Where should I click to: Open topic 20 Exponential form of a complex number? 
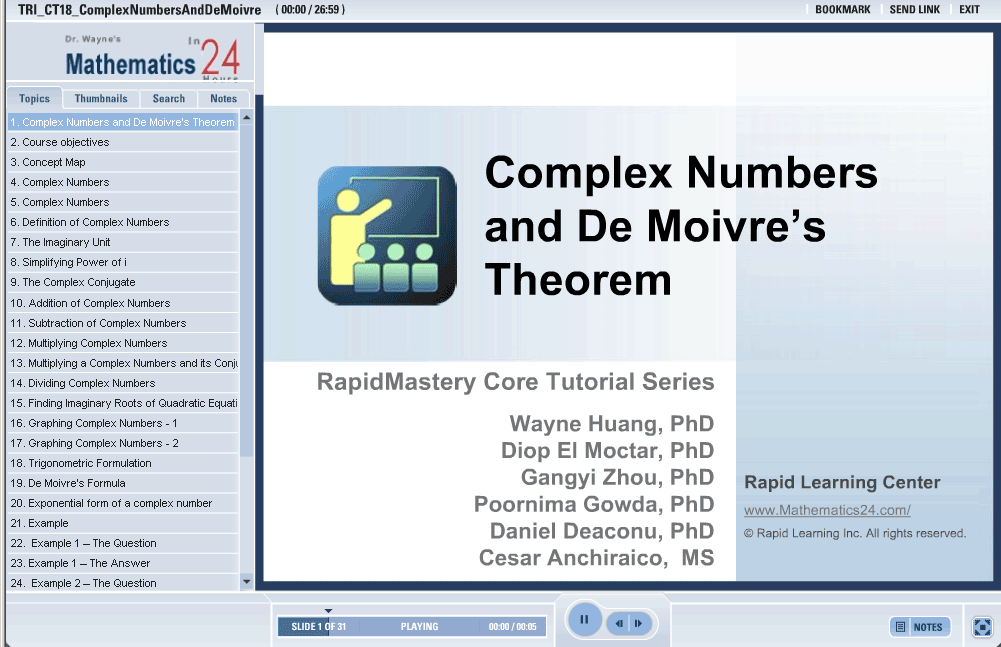coord(123,503)
